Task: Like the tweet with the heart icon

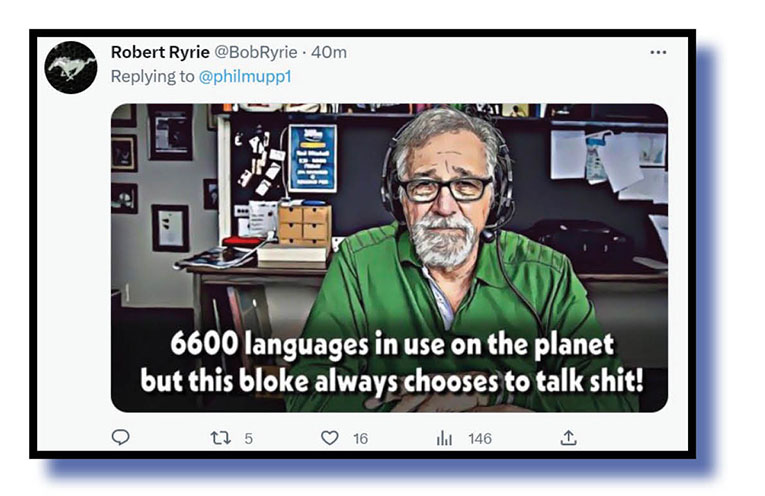Action: point(330,437)
